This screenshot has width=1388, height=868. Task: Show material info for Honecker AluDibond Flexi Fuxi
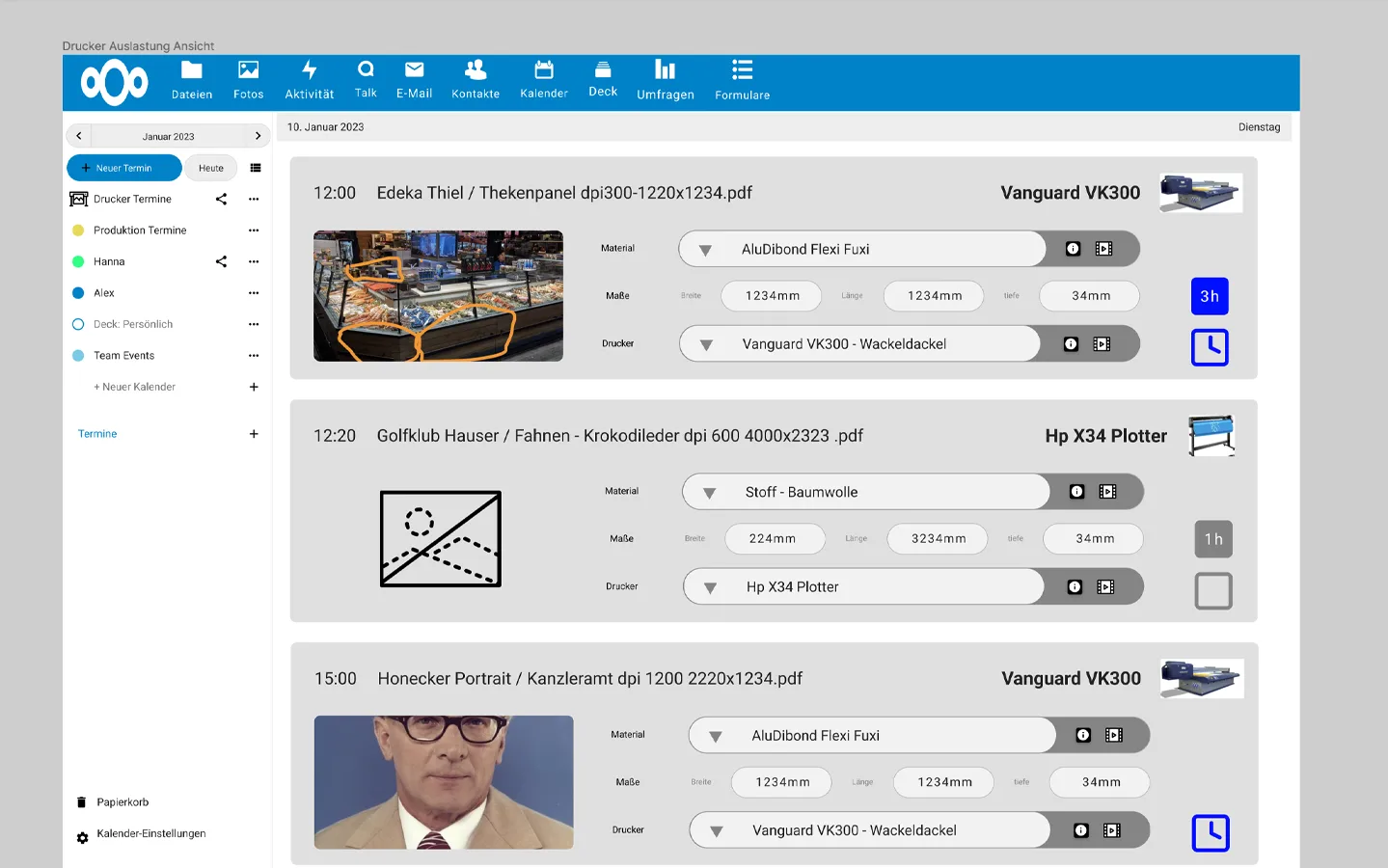pos(1083,735)
